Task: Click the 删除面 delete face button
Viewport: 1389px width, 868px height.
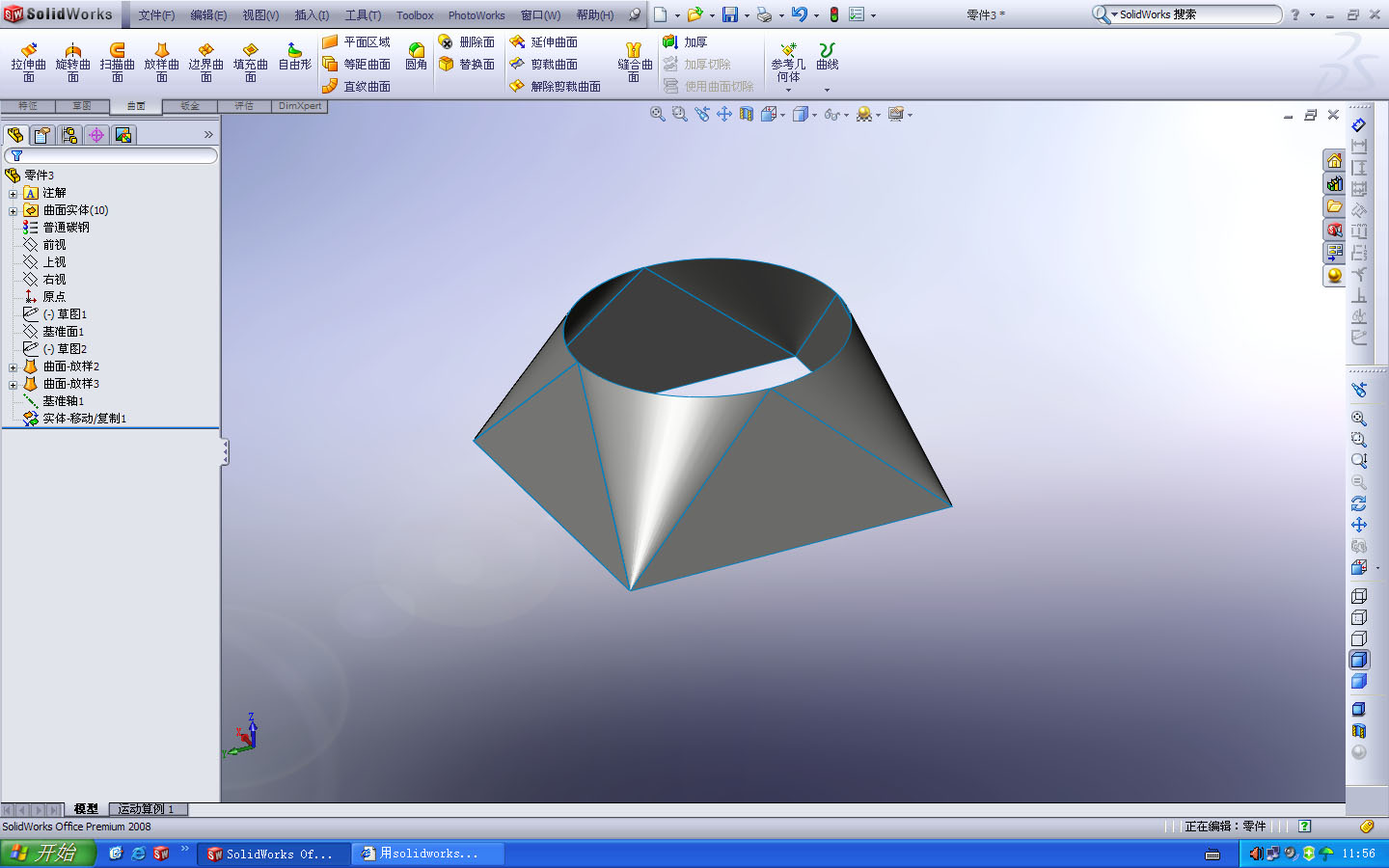Action: [x=467, y=42]
